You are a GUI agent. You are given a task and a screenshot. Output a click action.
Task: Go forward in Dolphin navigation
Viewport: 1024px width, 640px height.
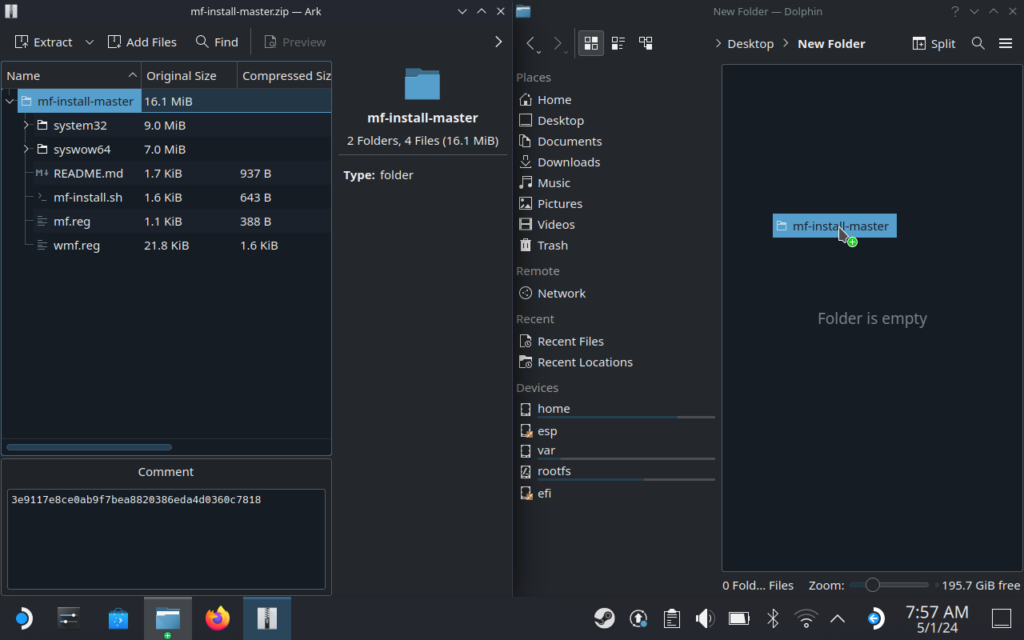(557, 43)
